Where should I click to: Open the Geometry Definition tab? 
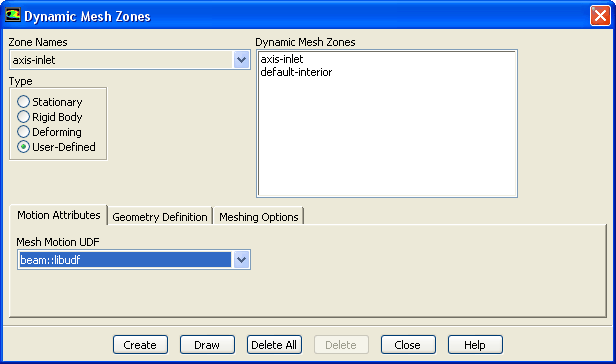(160, 217)
